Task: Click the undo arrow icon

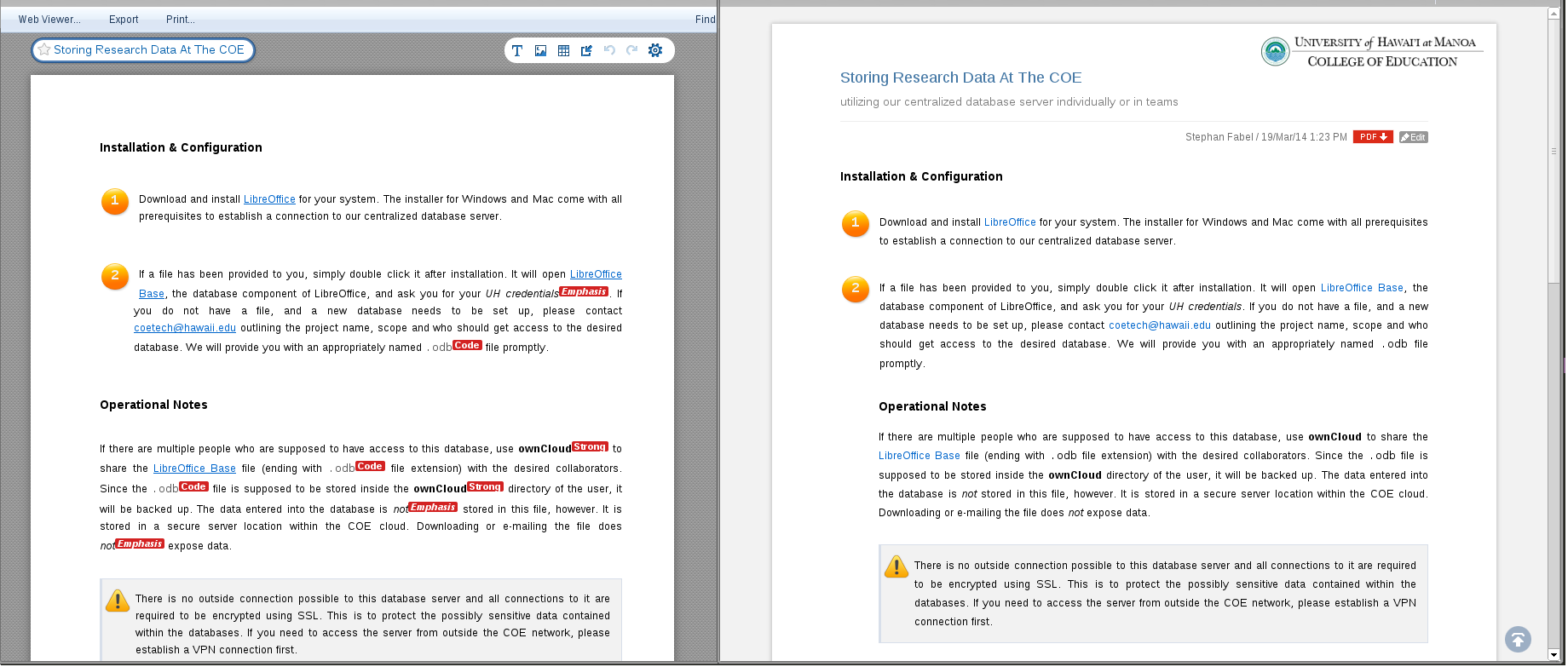Action: 609,50
